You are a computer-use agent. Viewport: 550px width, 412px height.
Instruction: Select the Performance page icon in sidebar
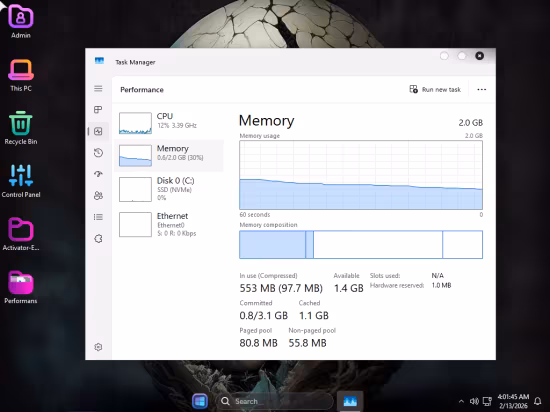pyautogui.click(x=98, y=131)
